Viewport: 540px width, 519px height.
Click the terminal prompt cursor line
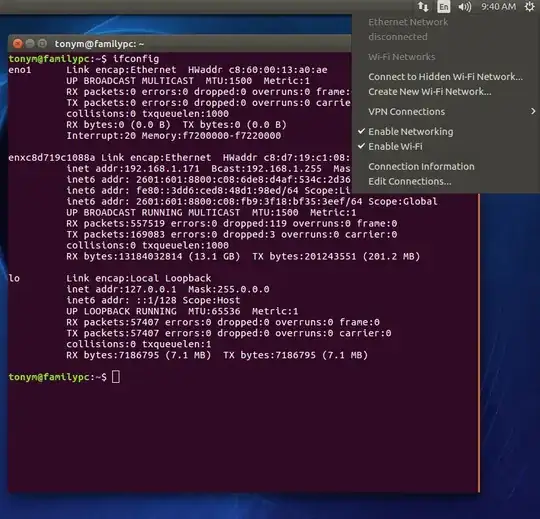pyautogui.click(x=64, y=377)
